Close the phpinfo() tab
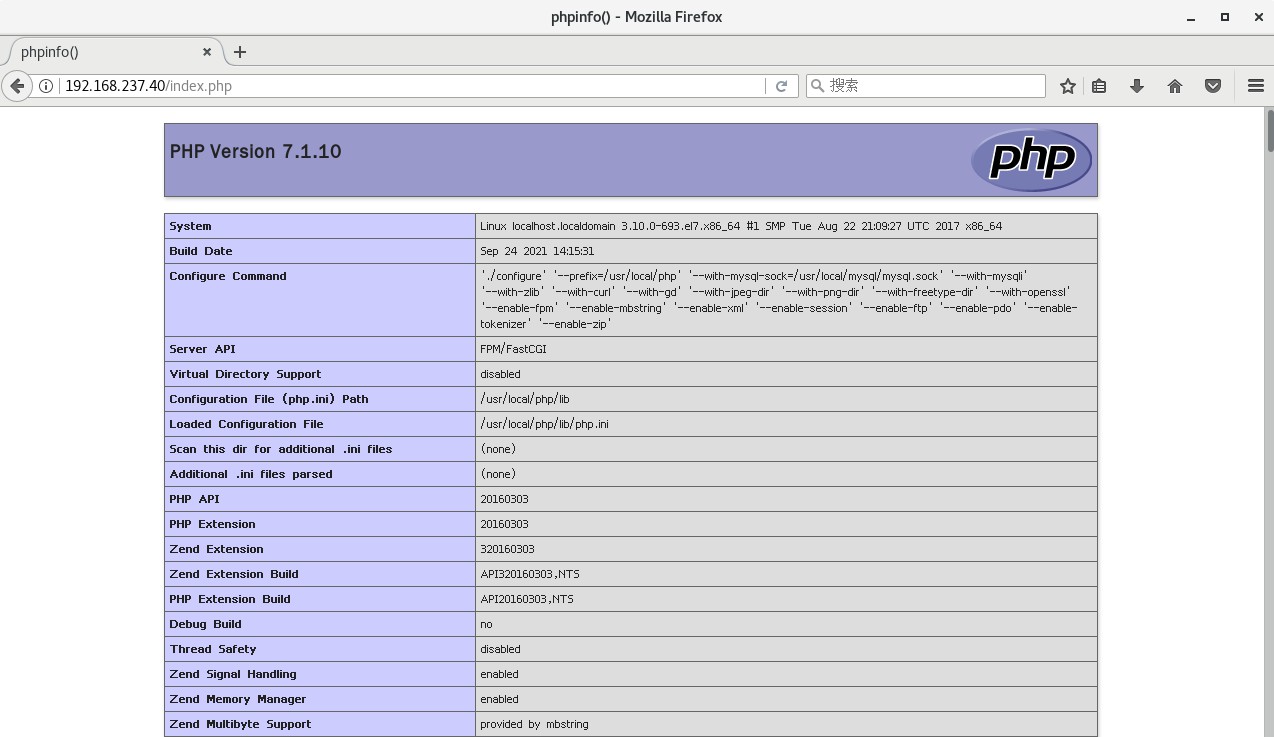Image resolution: width=1274 pixels, height=737 pixels. [207, 52]
